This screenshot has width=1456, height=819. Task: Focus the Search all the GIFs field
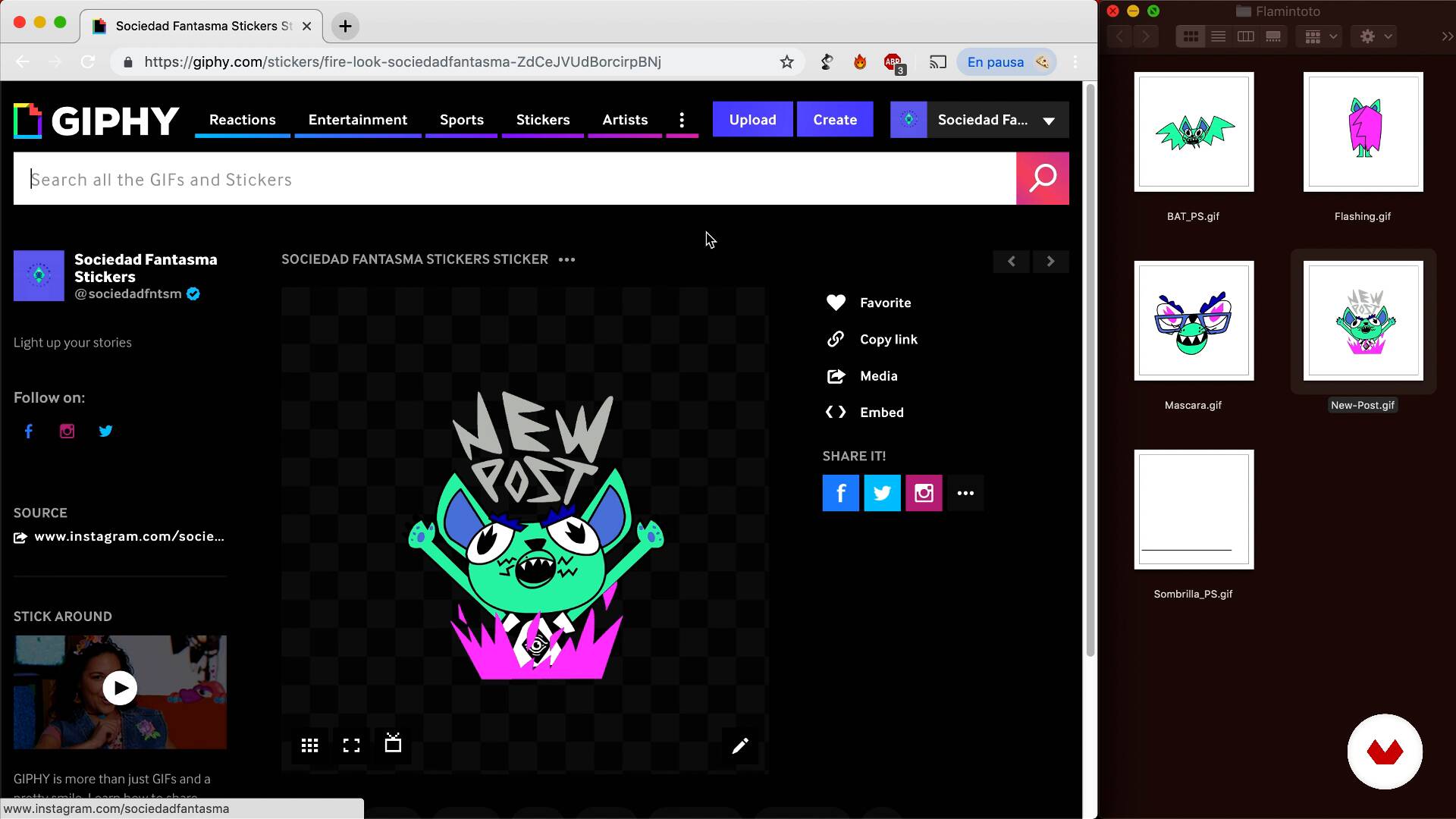[x=515, y=179]
